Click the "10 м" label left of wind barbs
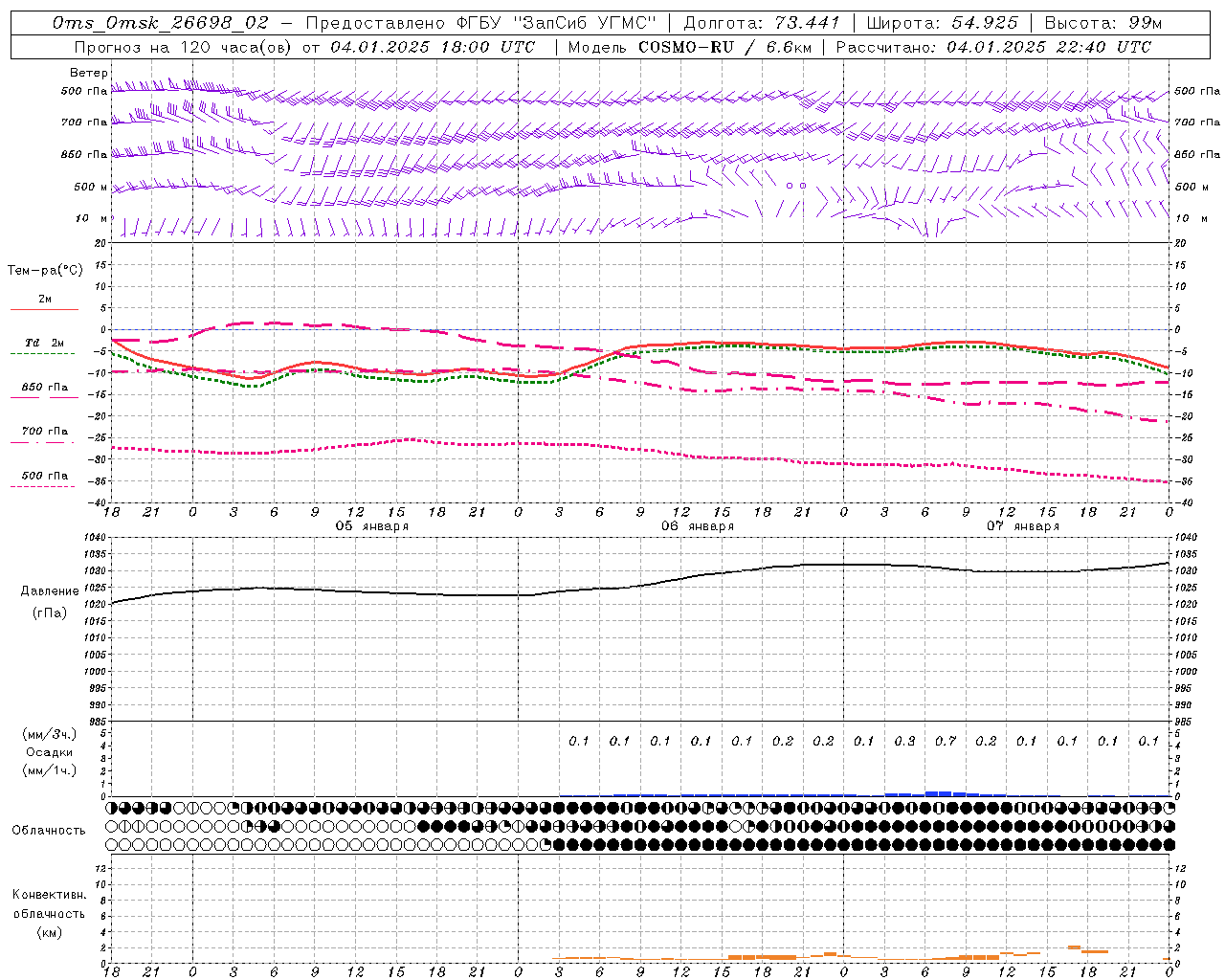This screenshot has height=980, width=1225. tap(93, 218)
